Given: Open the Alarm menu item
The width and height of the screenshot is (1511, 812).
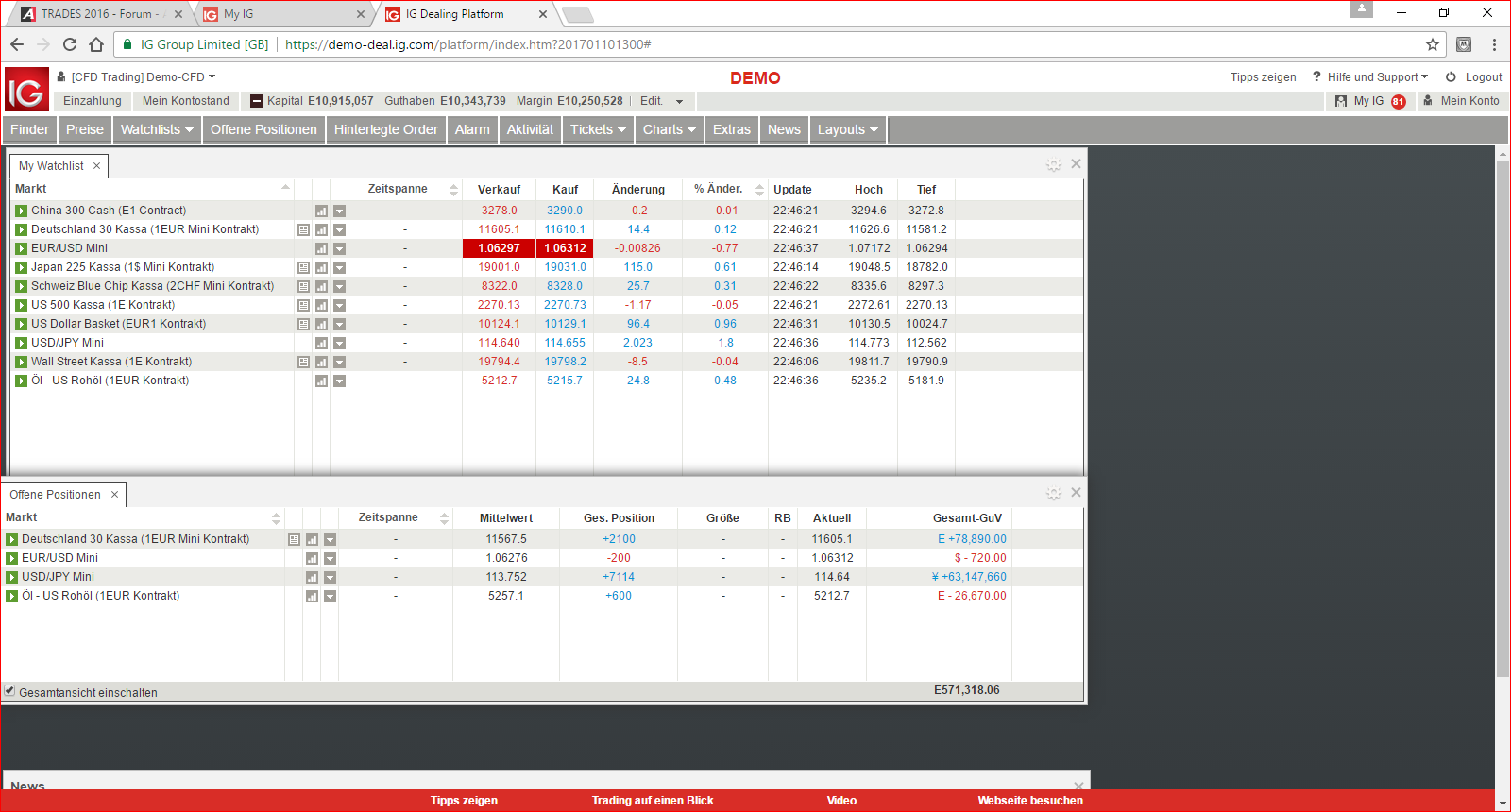Looking at the screenshot, I should coord(472,129).
